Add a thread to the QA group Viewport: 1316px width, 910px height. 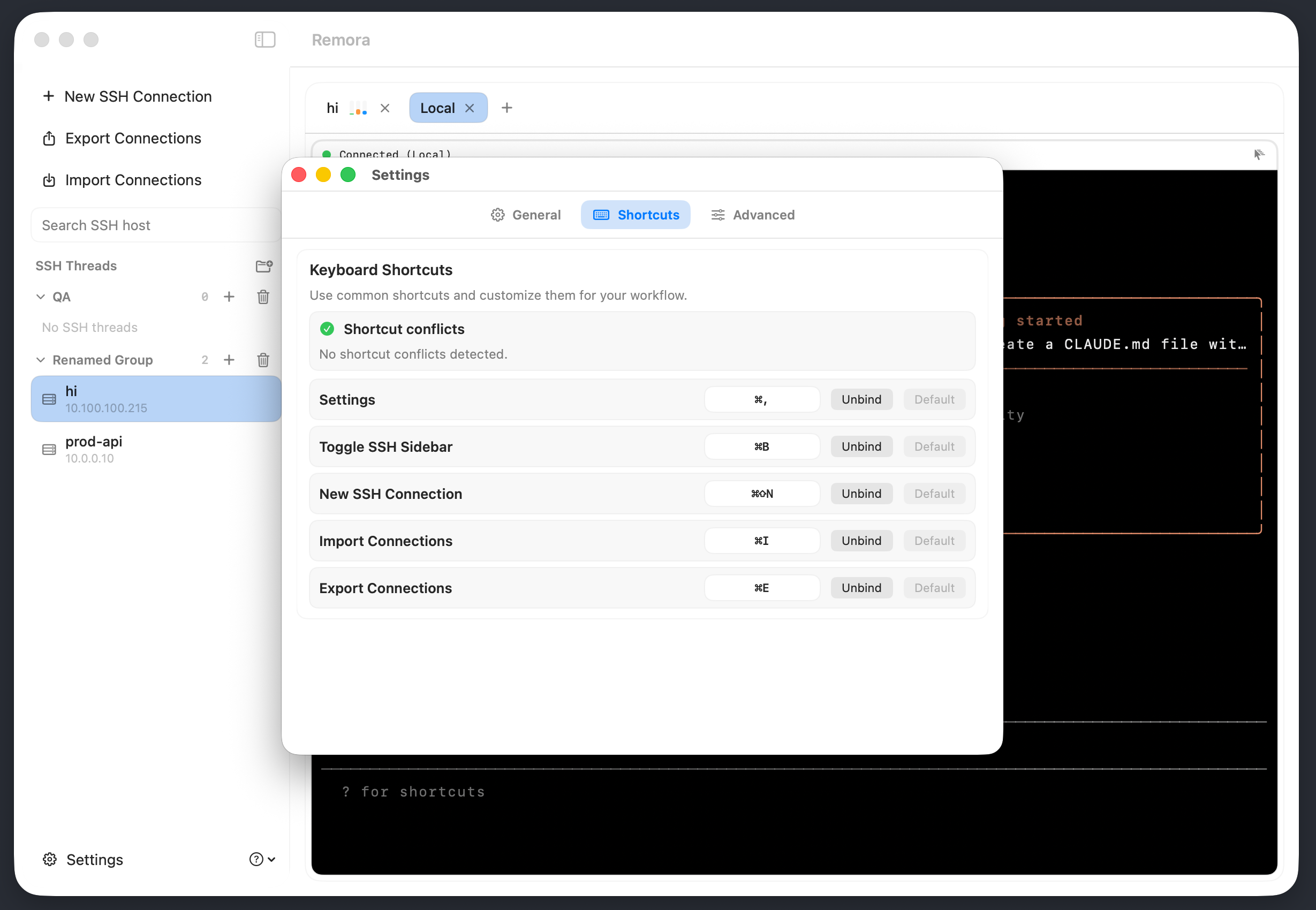coord(229,297)
